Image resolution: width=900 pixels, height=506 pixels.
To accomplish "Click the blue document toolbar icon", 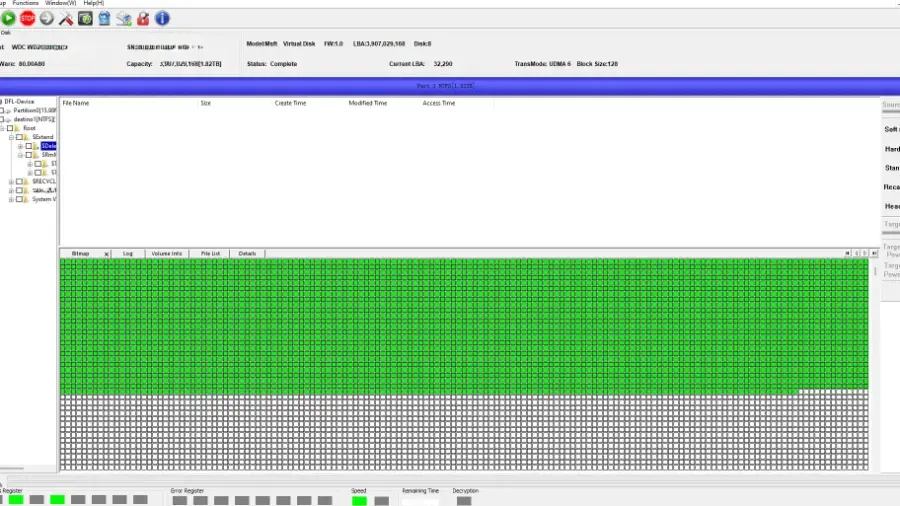I will click(104, 18).
